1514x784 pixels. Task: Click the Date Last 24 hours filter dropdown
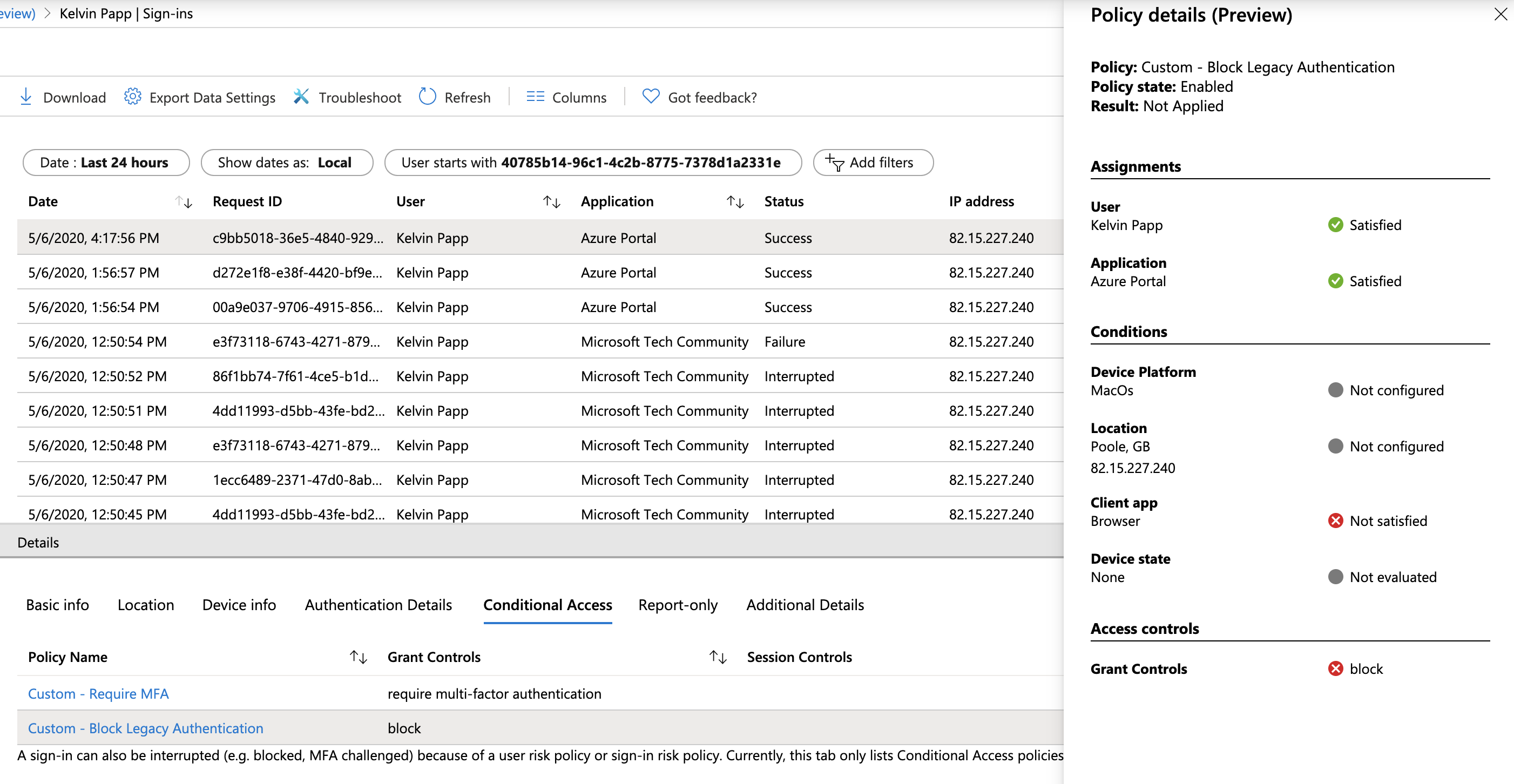102,162
